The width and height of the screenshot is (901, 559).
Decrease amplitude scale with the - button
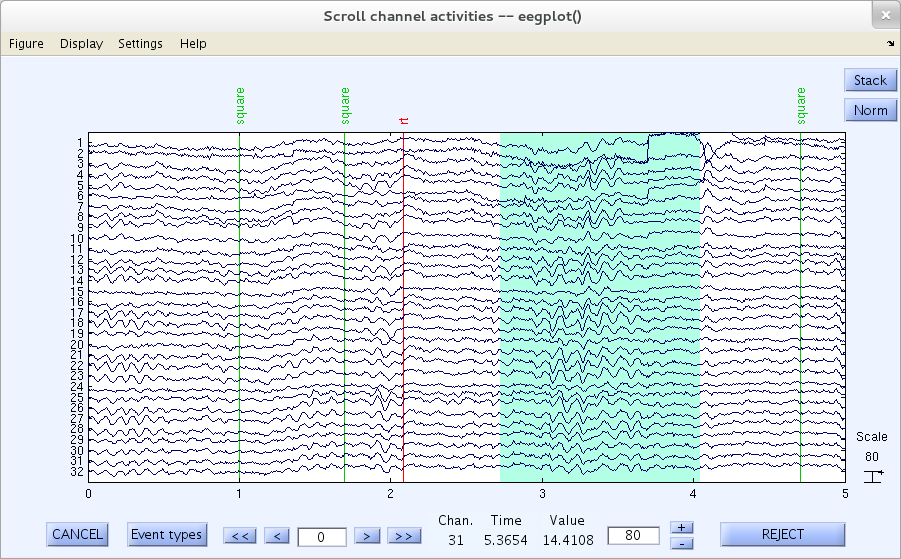coord(681,543)
